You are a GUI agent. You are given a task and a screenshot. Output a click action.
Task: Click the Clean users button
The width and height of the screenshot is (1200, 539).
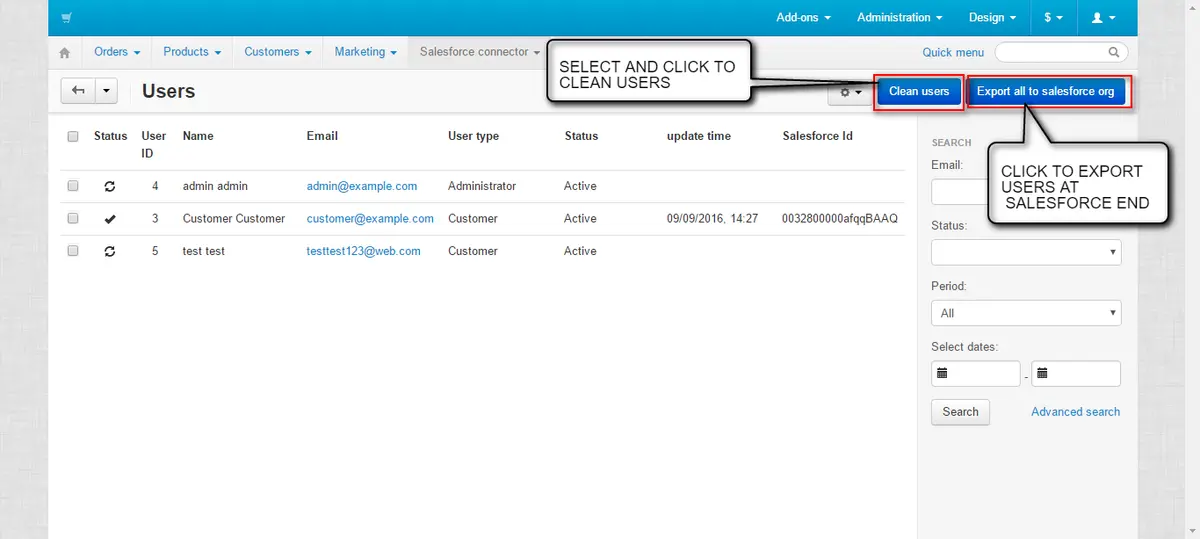pos(918,92)
